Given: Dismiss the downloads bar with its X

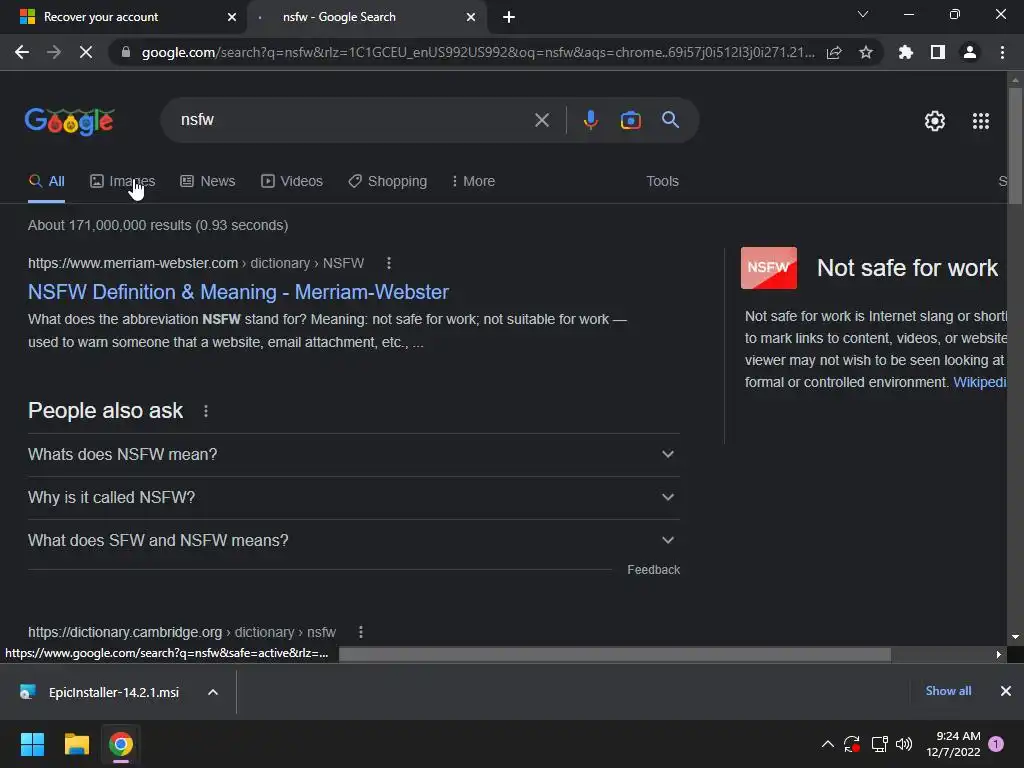Looking at the screenshot, I should pos(1006,691).
